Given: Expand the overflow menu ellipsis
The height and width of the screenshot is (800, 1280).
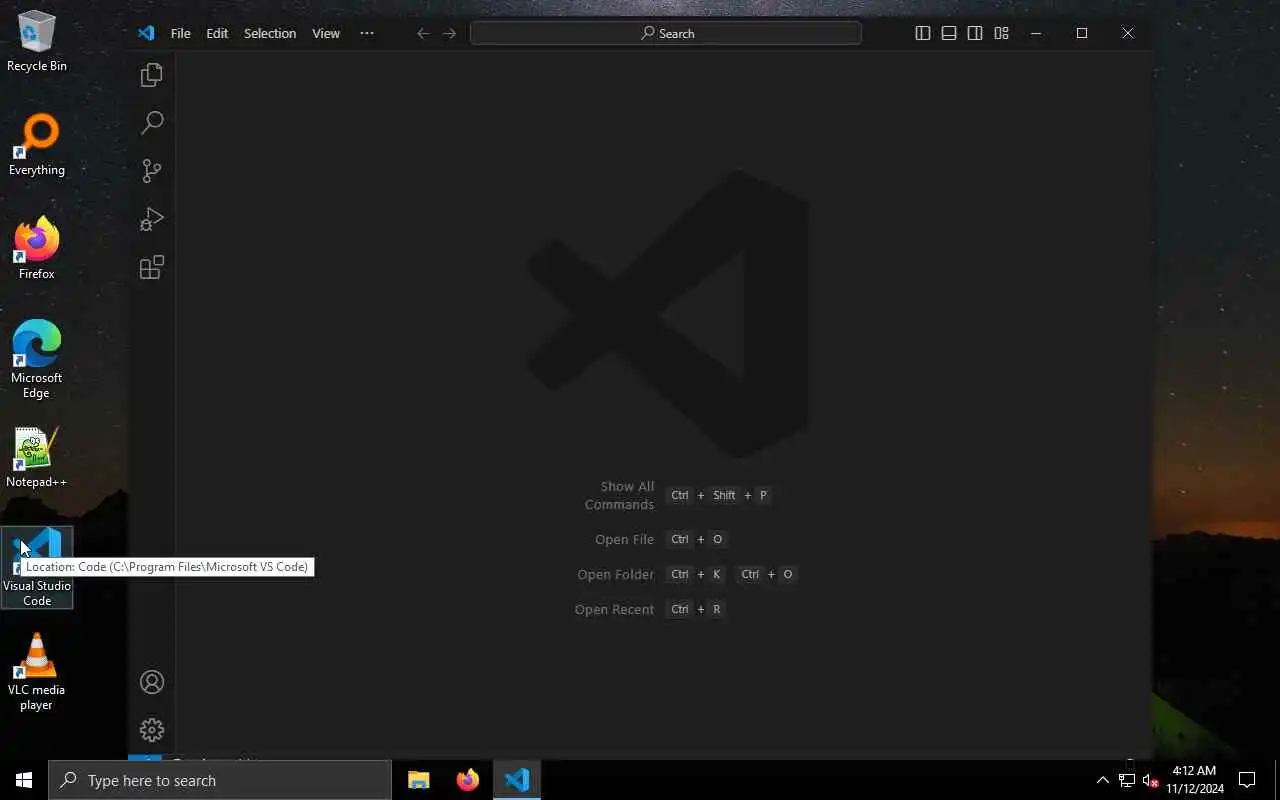Looking at the screenshot, I should 367,33.
